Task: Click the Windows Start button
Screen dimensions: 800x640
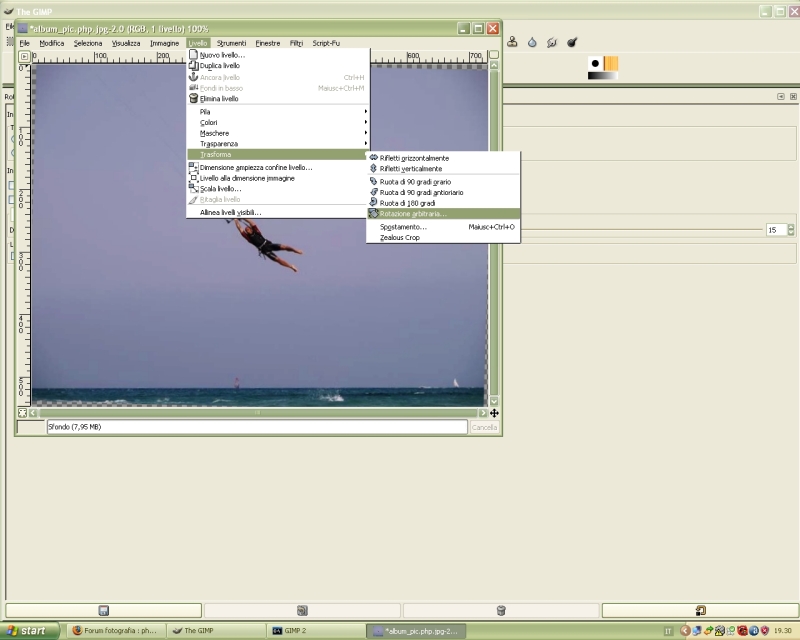Action: [33, 631]
